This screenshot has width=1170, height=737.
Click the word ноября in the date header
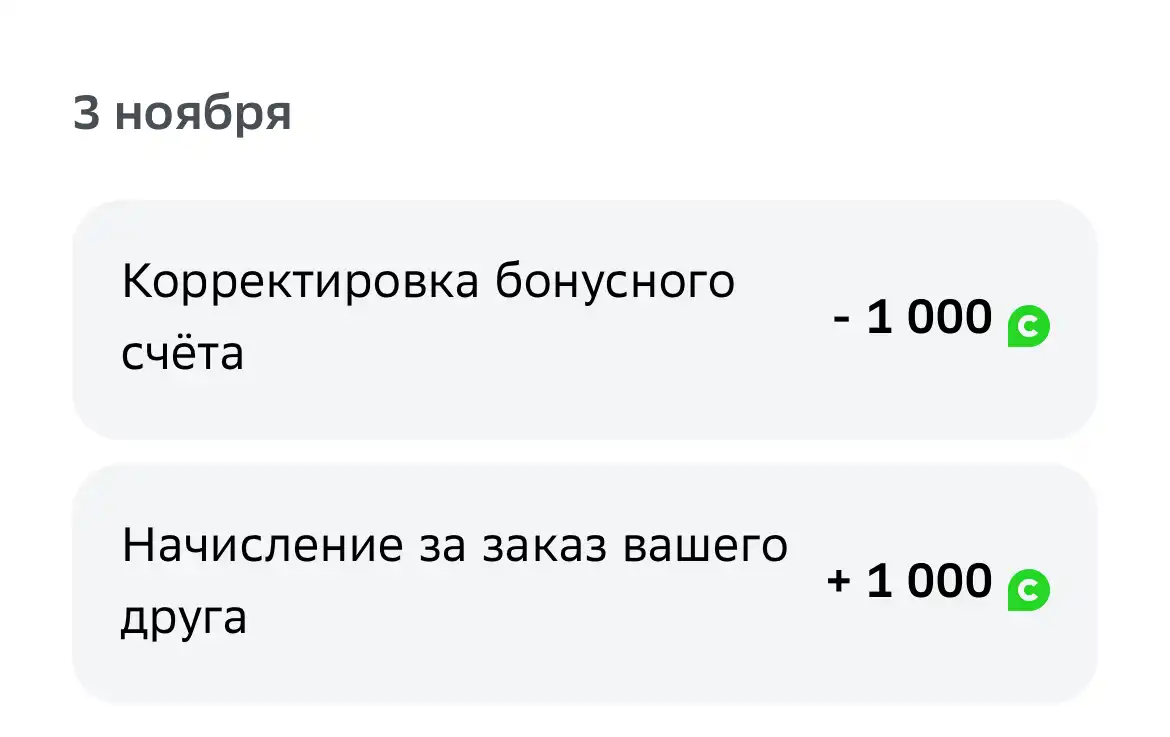[x=203, y=116]
